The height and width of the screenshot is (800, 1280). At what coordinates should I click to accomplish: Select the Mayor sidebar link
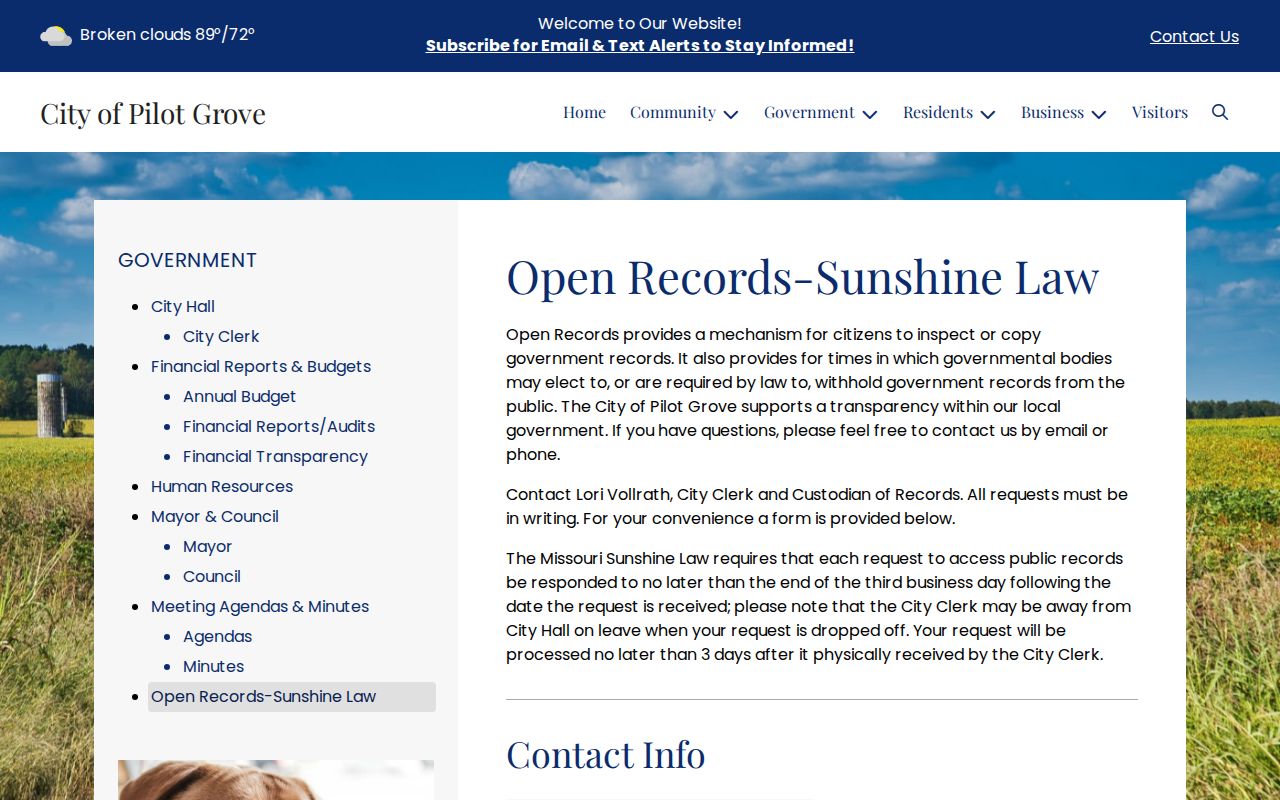207,546
